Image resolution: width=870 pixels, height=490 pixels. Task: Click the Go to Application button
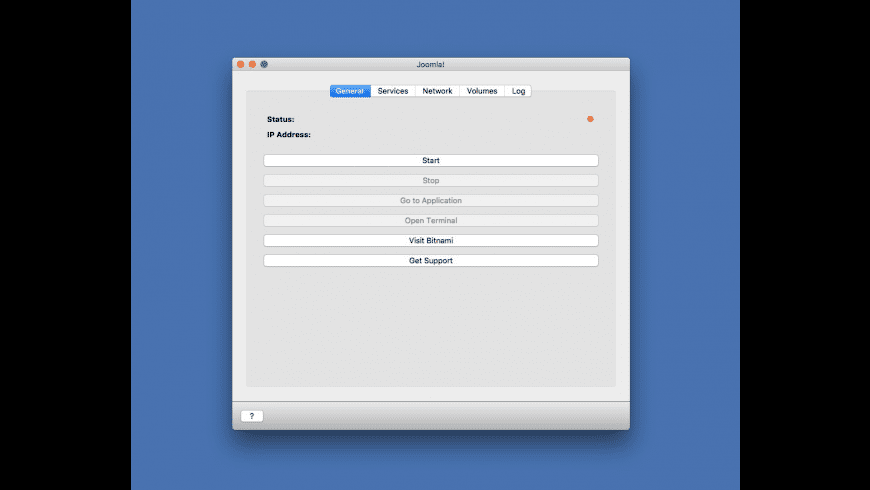pos(431,200)
